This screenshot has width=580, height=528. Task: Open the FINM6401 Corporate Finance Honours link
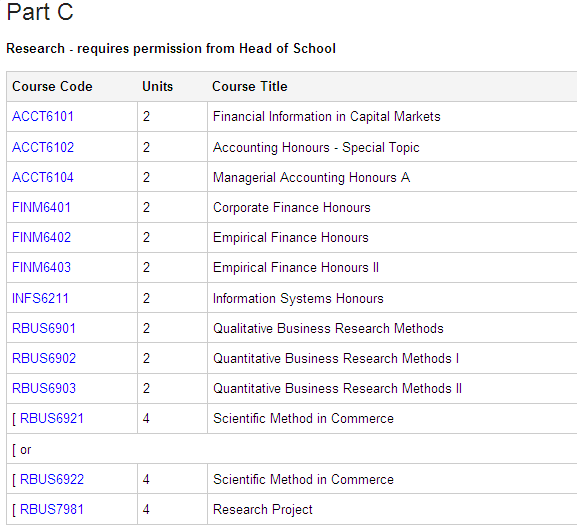tap(41, 207)
